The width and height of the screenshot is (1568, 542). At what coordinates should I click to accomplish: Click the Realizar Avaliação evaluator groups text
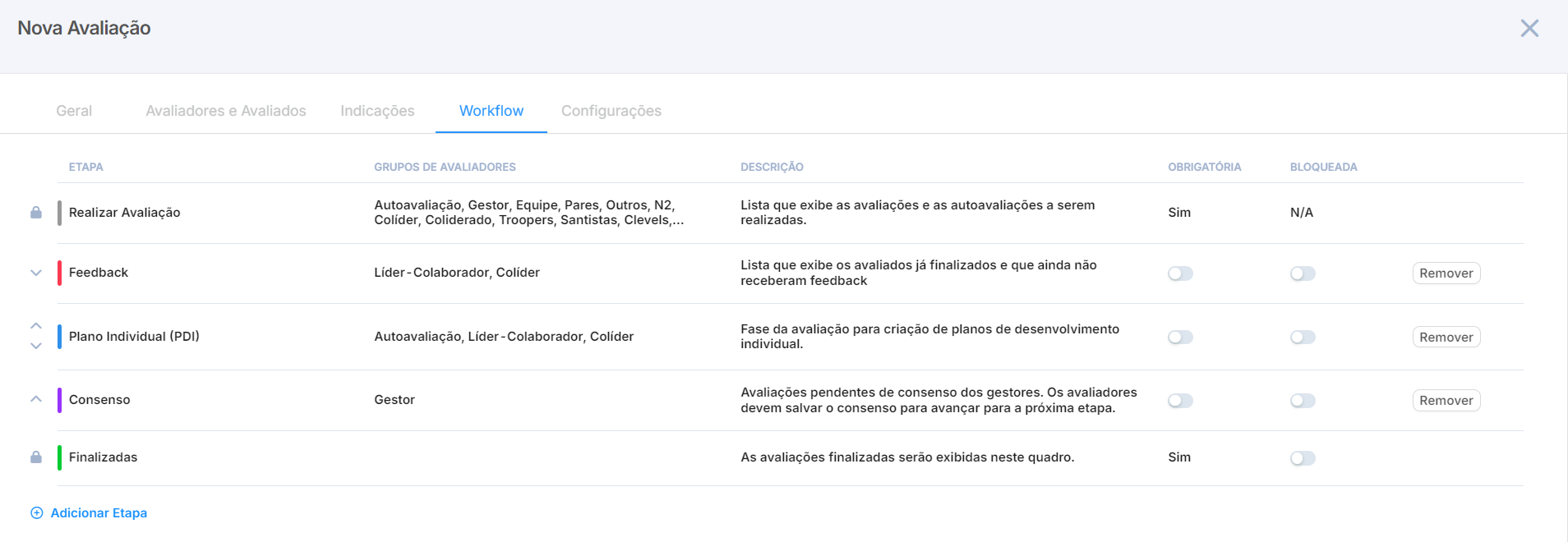(x=528, y=213)
